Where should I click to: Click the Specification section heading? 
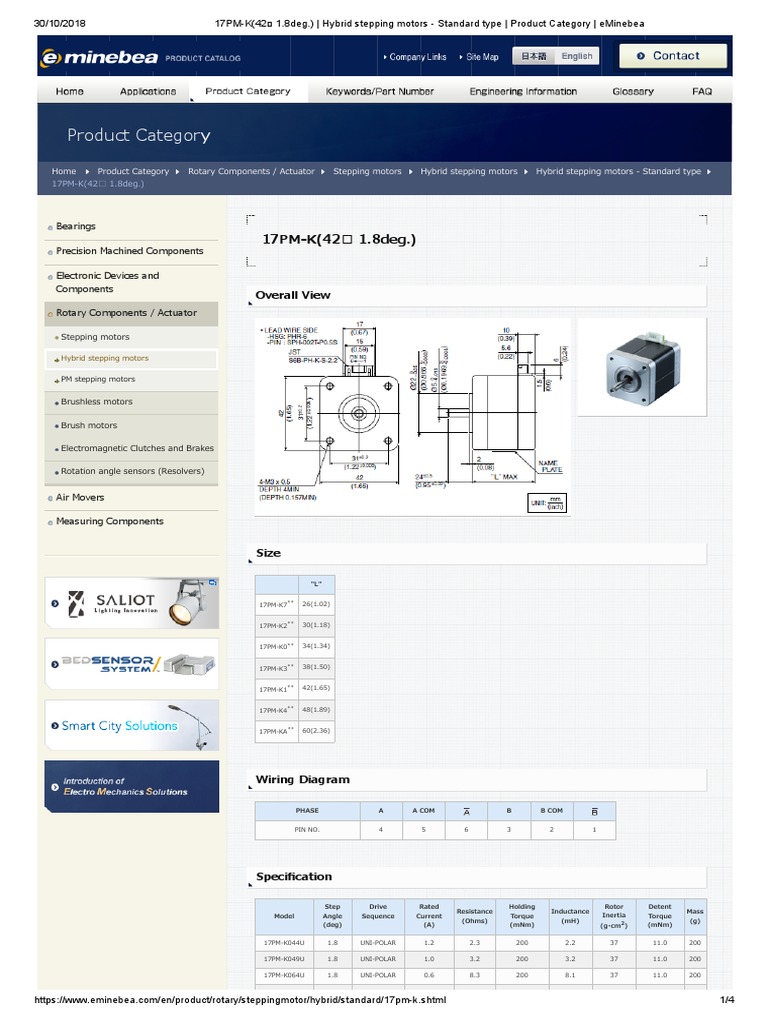click(294, 876)
